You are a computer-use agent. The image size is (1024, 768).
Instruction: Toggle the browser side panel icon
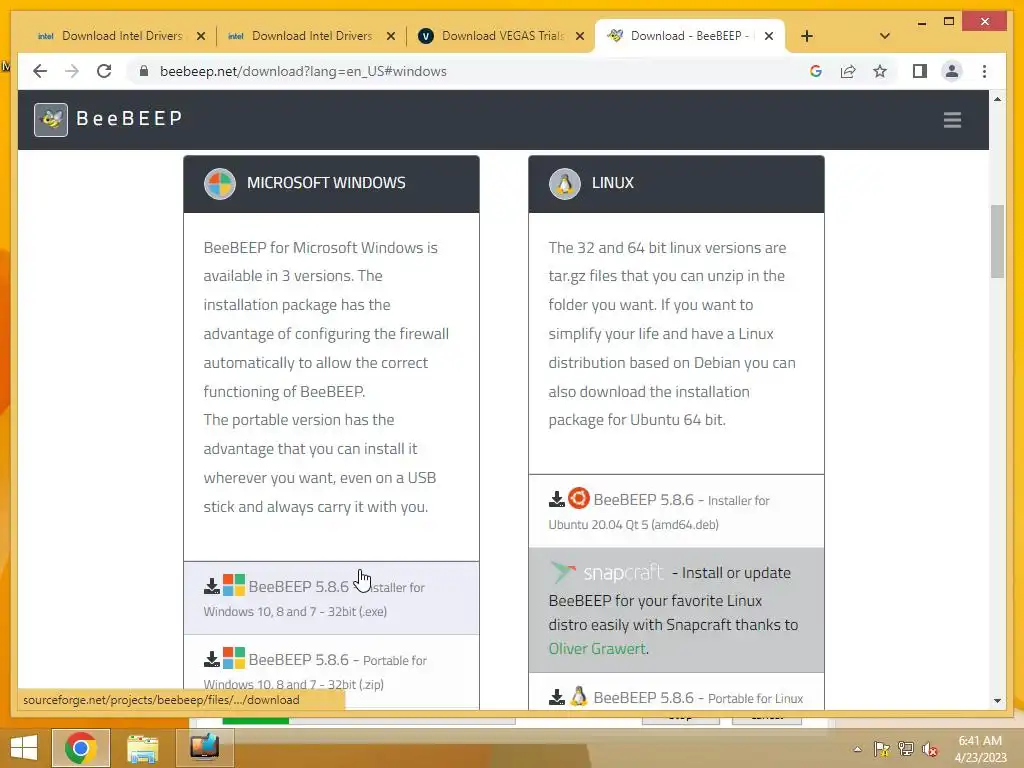pyautogui.click(x=920, y=71)
